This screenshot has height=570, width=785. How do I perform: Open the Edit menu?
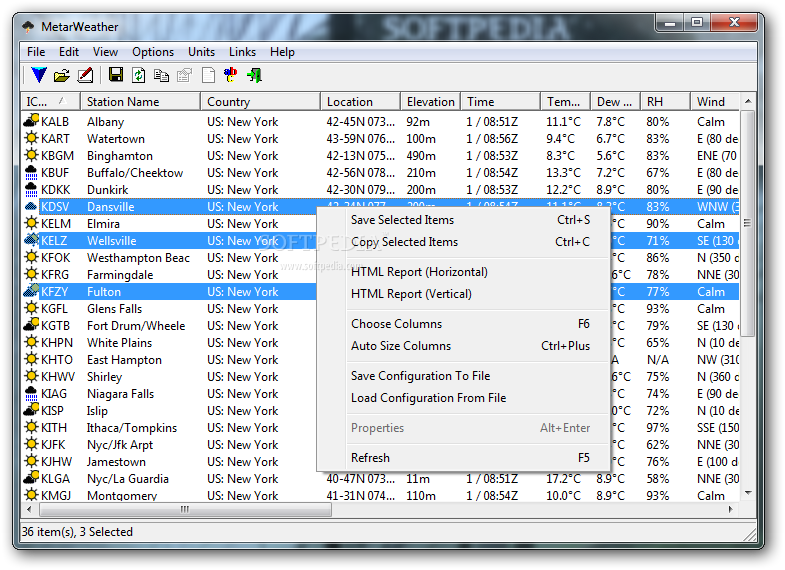(x=69, y=52)
